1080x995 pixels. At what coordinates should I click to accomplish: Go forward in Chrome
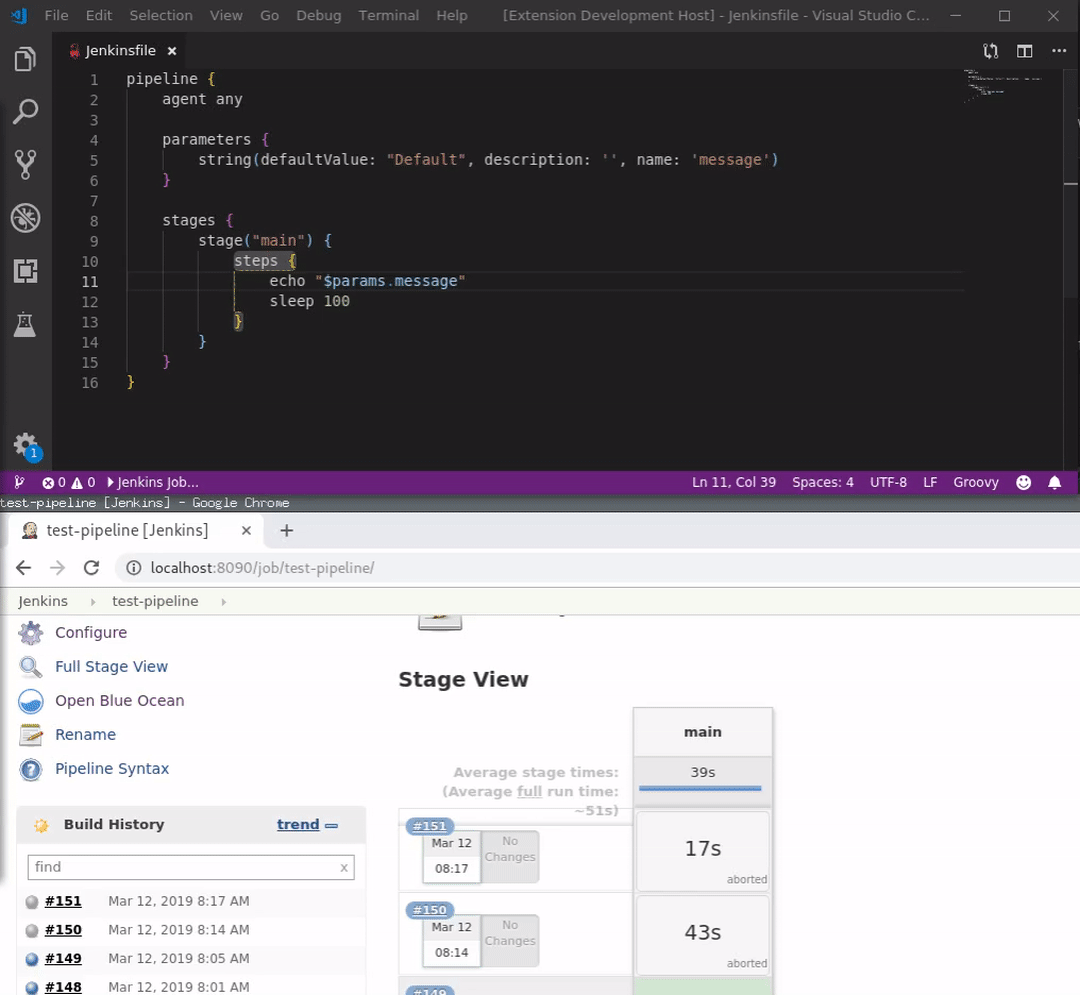pos(58,567)
